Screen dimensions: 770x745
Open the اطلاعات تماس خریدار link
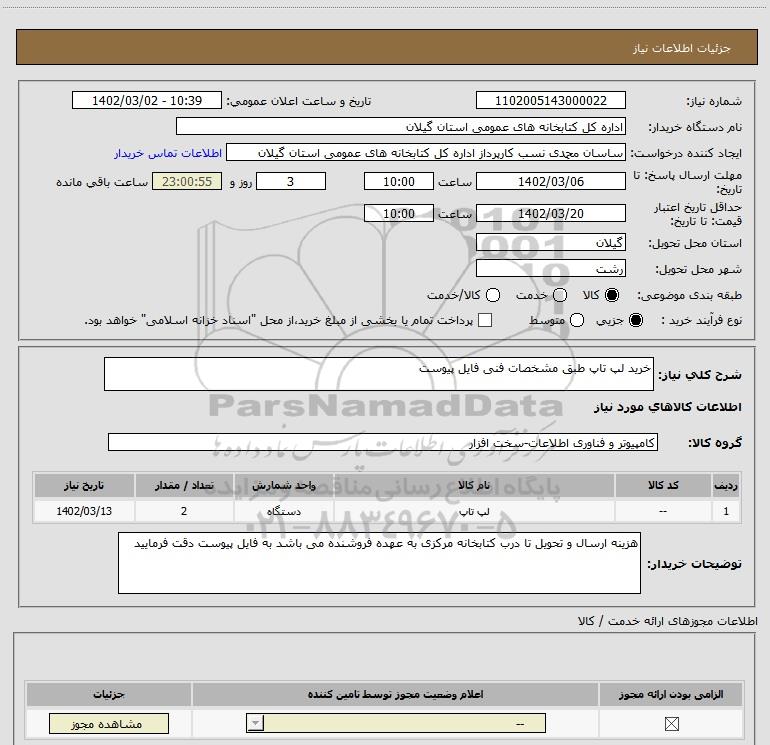pos(168,153)
